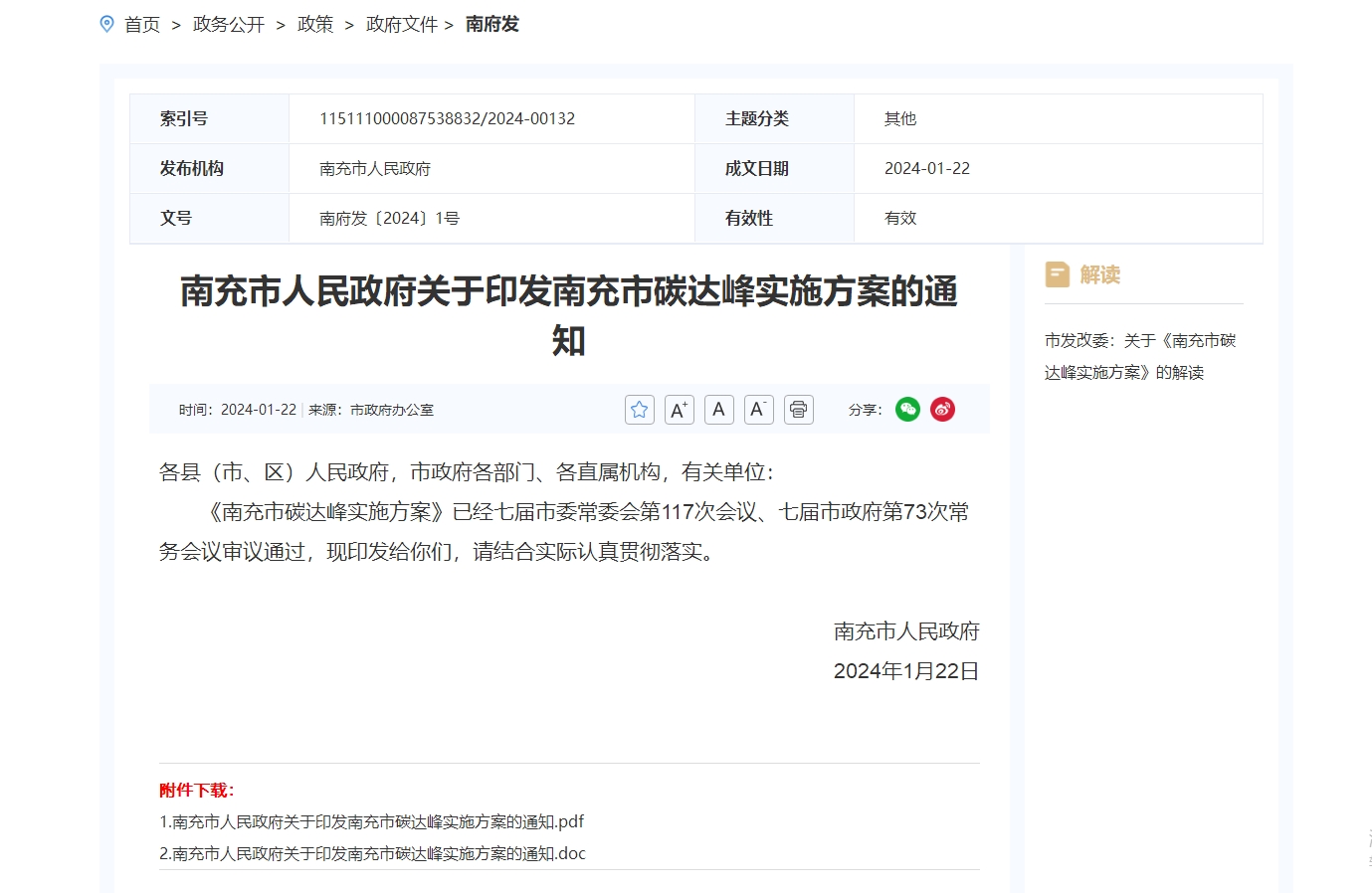
Task: Select the printer icon to print the notice
Action: coord(798,409)
